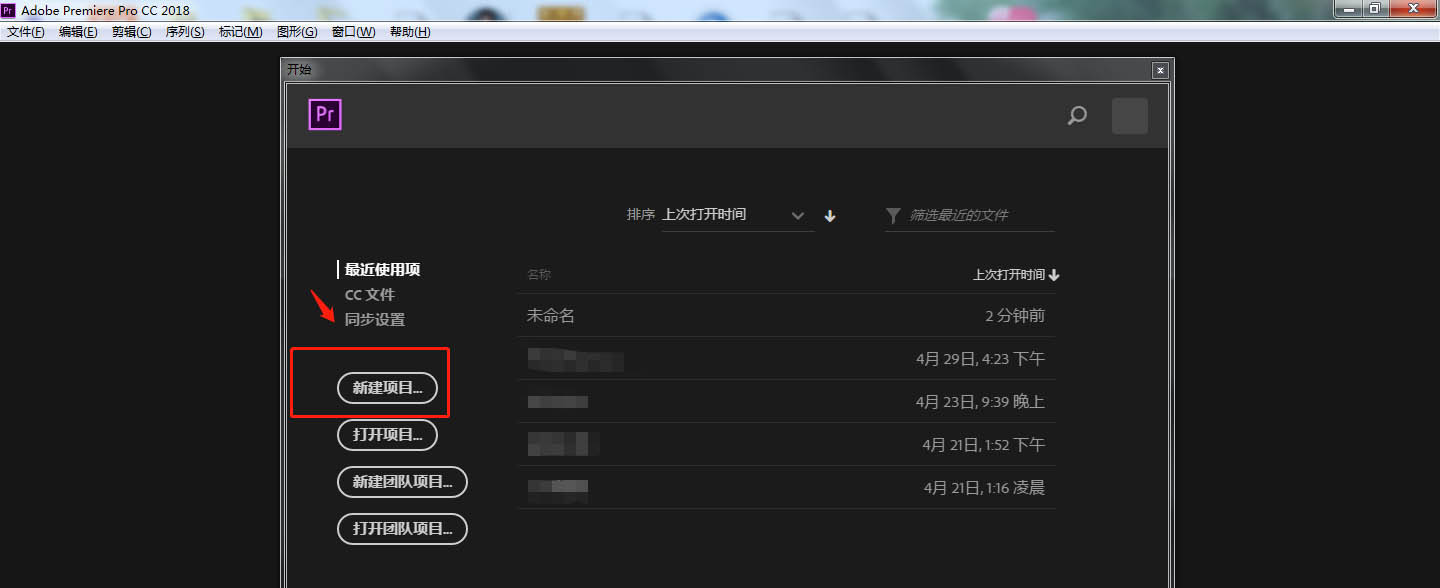Screen dimensions: 1440x588
Task: Select the 同步设置 tab
Action: (x=375, y=320)
